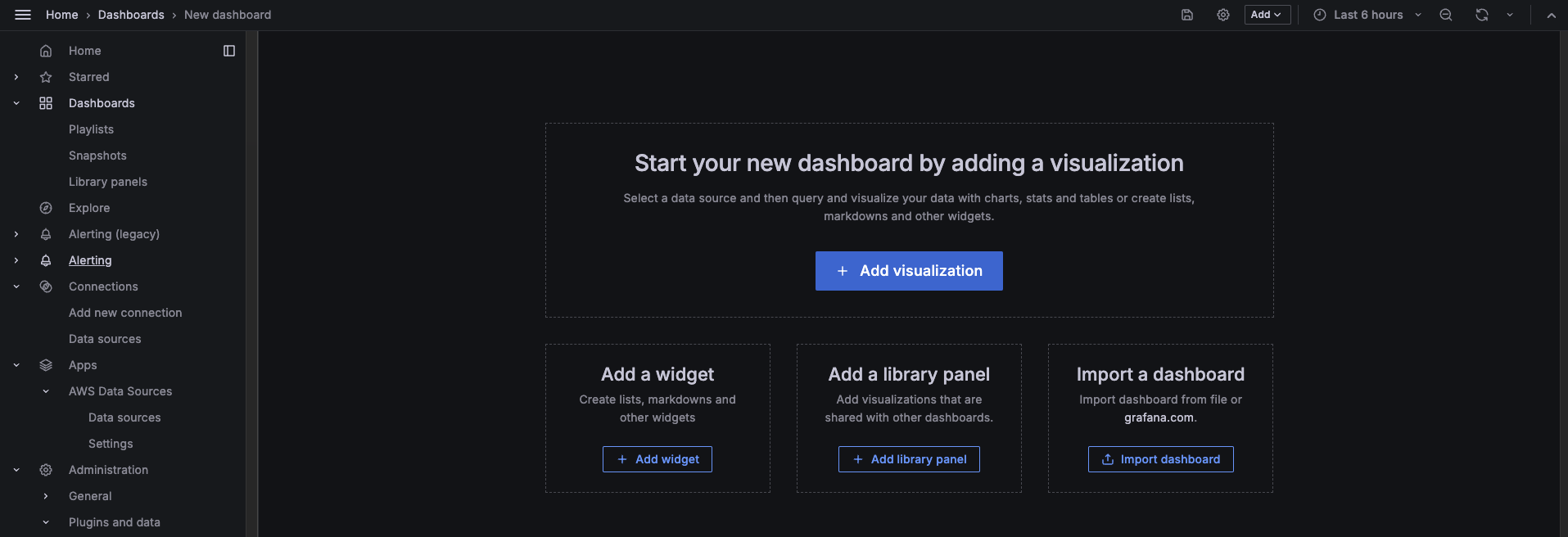Click the Administration gear icon
The height and width of the screenshot is (537, 1568).
[x=46, y=470]
